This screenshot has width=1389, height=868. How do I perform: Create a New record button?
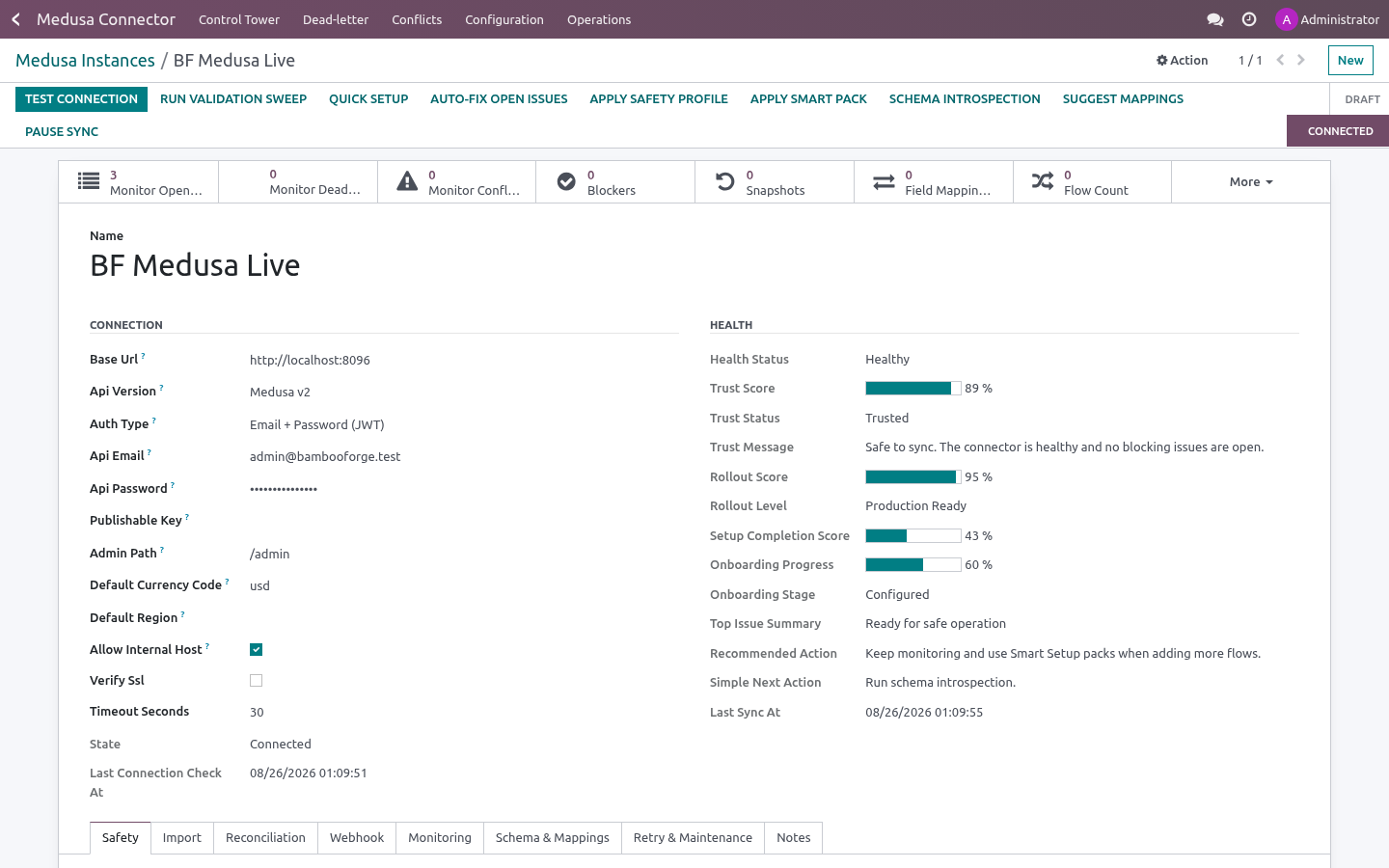(x=1350, y=60)
